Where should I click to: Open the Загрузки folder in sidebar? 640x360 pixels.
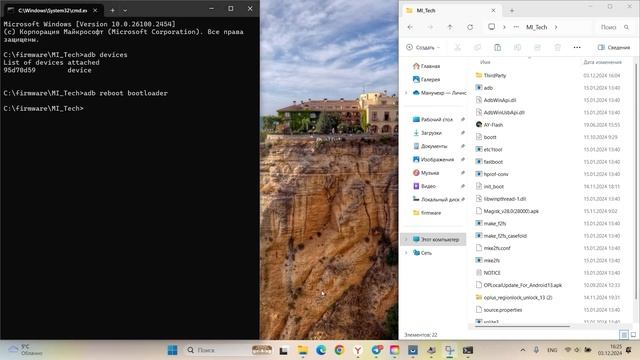pos(431,133)
